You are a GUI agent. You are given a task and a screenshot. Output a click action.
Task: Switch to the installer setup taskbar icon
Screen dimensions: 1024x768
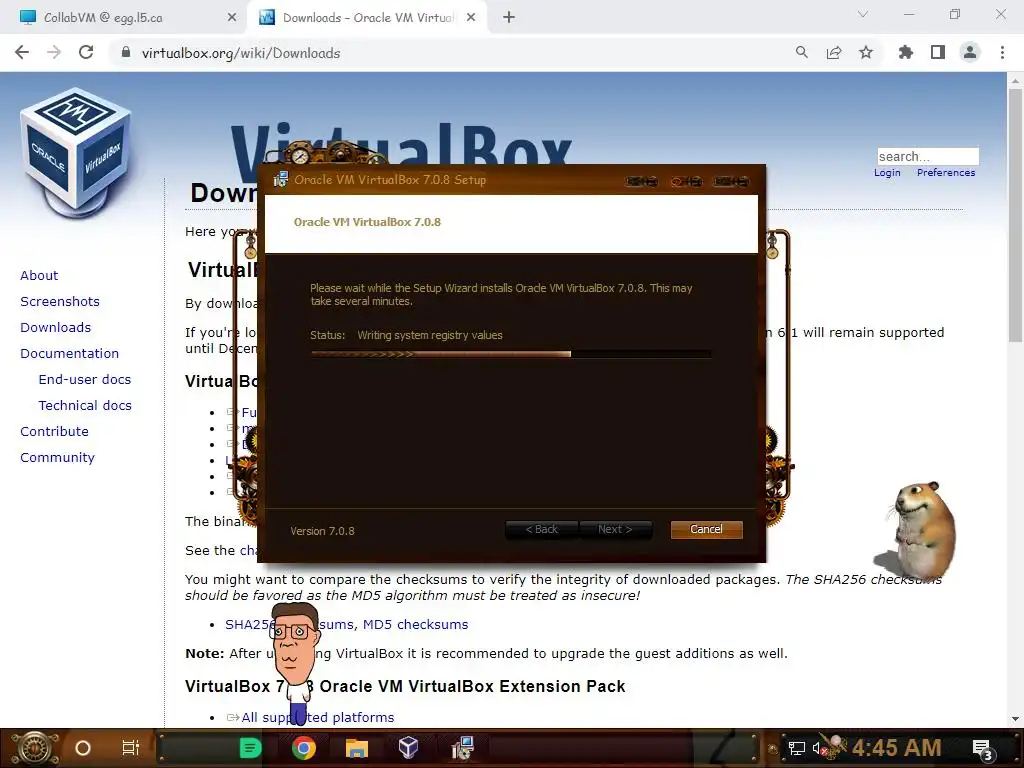point(462,748)
